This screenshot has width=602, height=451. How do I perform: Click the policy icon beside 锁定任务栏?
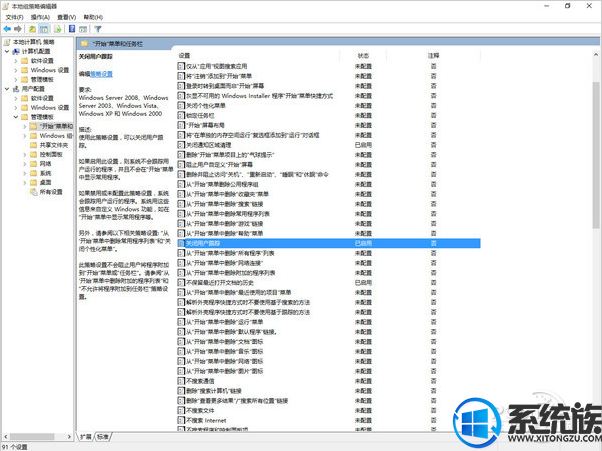[181, 115]
